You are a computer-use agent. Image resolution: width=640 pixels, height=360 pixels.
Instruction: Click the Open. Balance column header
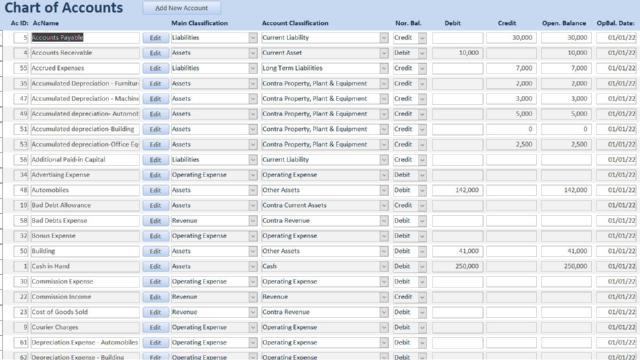point(564,23)
